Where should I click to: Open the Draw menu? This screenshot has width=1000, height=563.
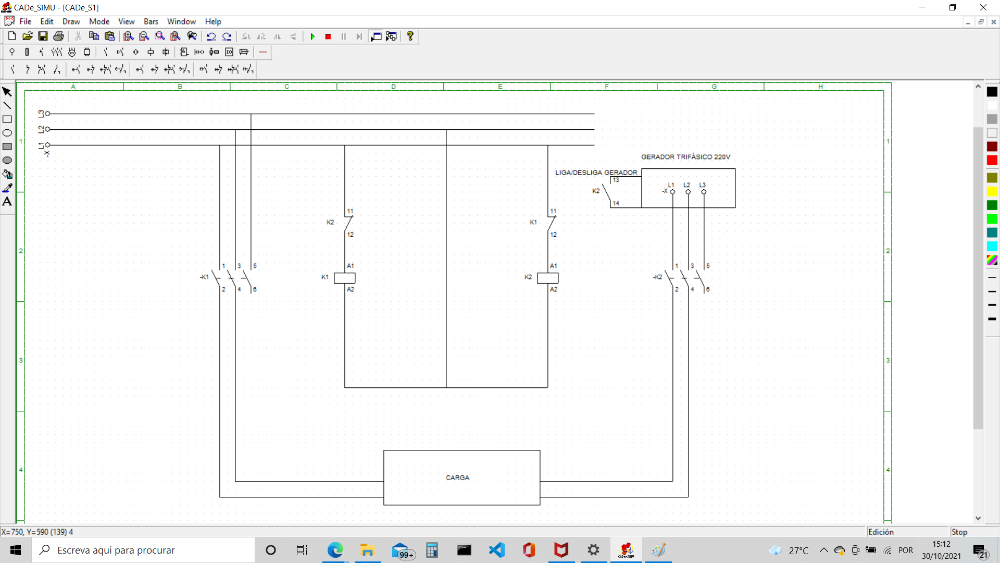[x=71, y=21]
